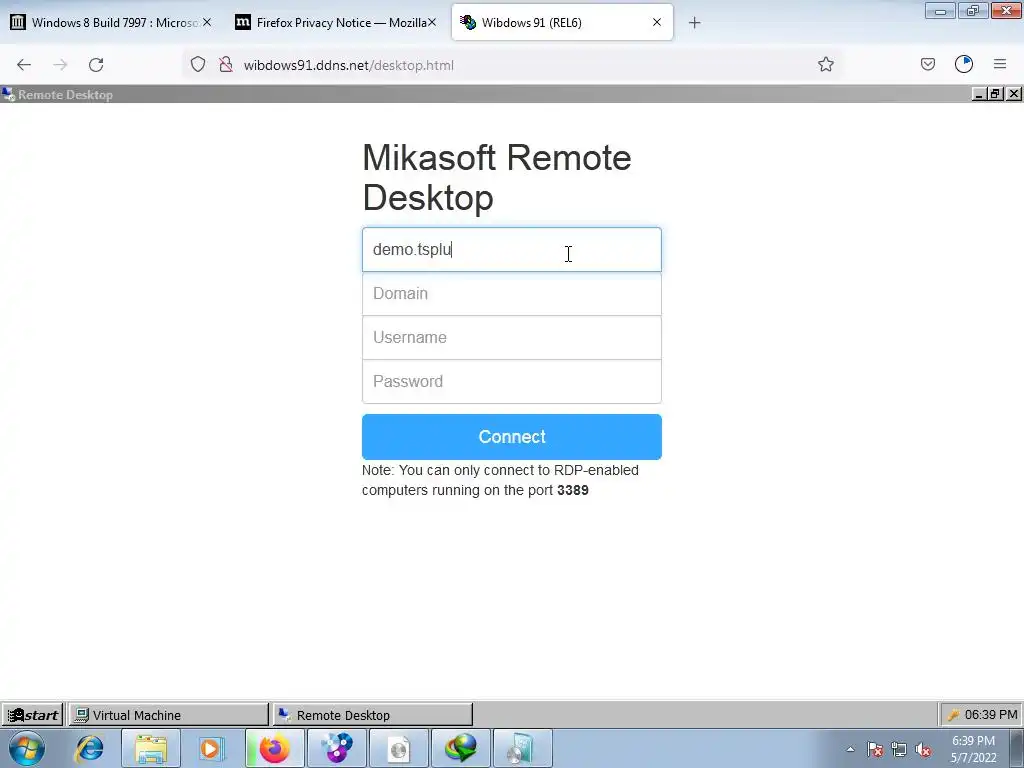Close the Firefox Privacy Notice tab
This screenshot has height=768, width=1024.
click(x=432, y=22)
